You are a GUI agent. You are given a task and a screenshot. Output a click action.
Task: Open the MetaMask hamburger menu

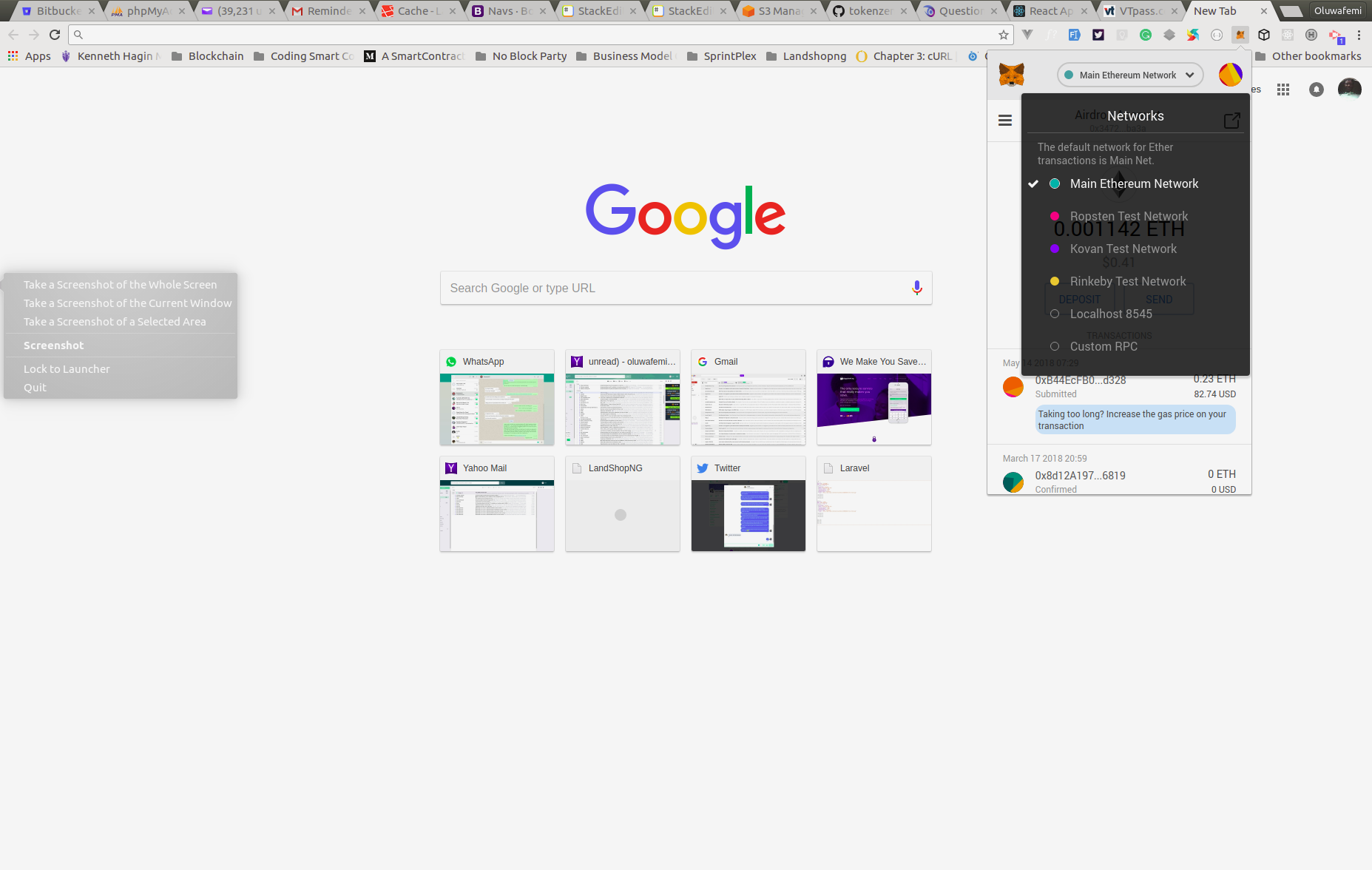pos(1005,120)
